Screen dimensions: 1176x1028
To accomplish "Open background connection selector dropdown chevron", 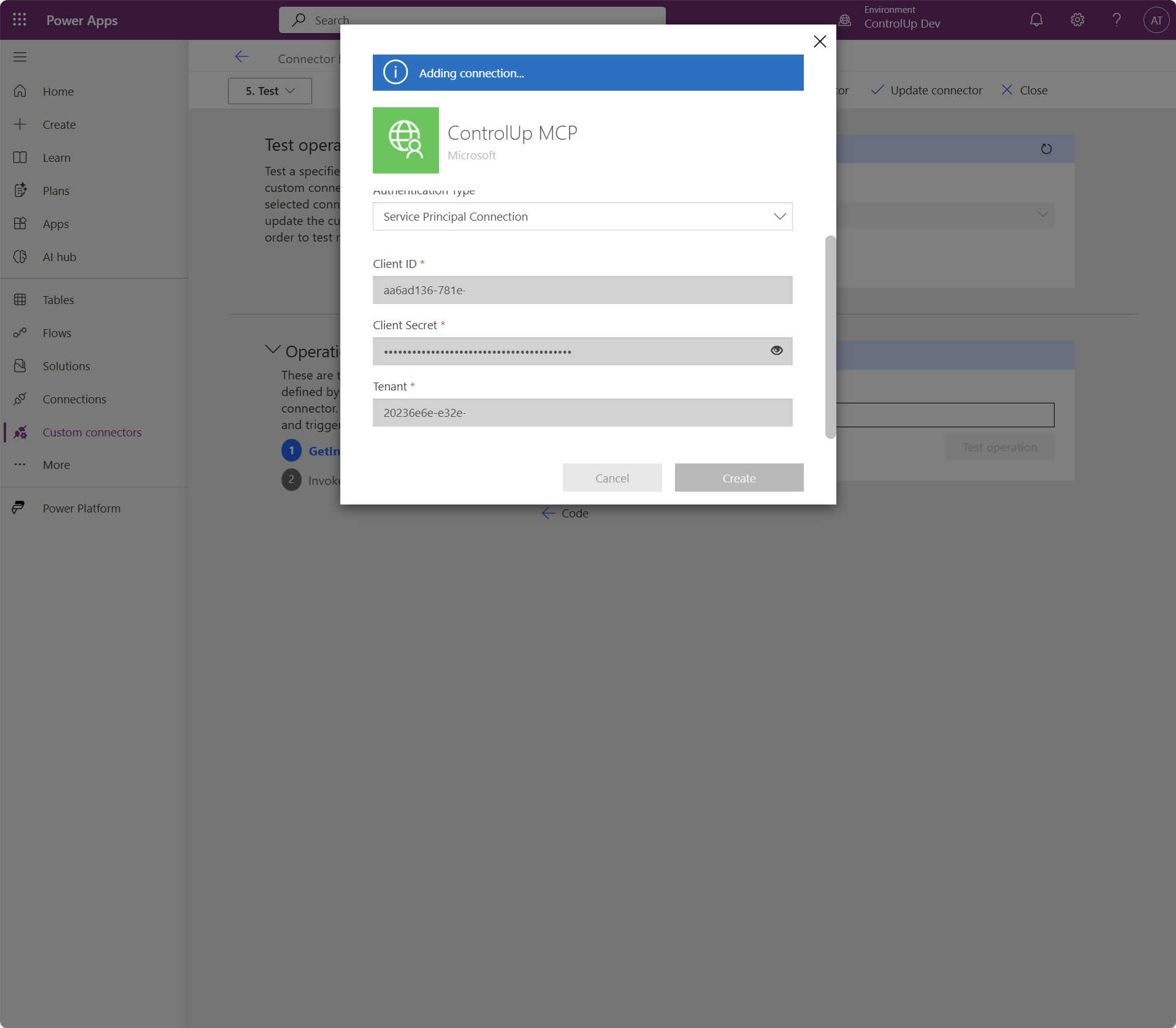I will 1043,215.
